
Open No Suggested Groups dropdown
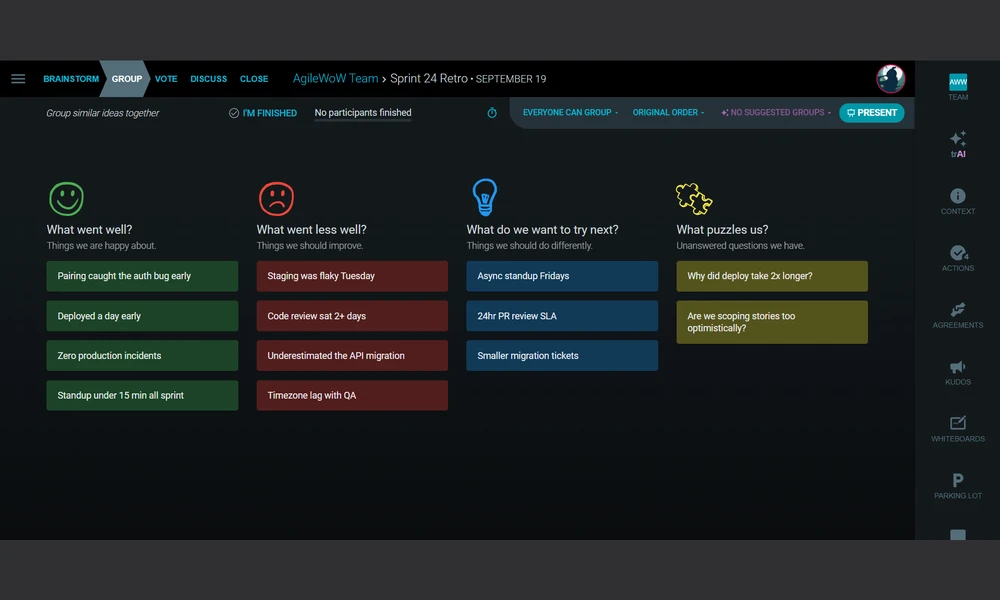pos(776,112)
